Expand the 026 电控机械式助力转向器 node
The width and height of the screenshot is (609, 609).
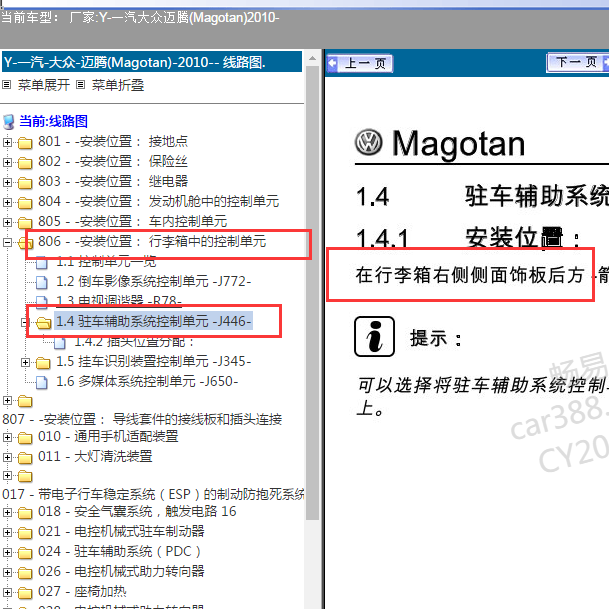coord(7,572)
